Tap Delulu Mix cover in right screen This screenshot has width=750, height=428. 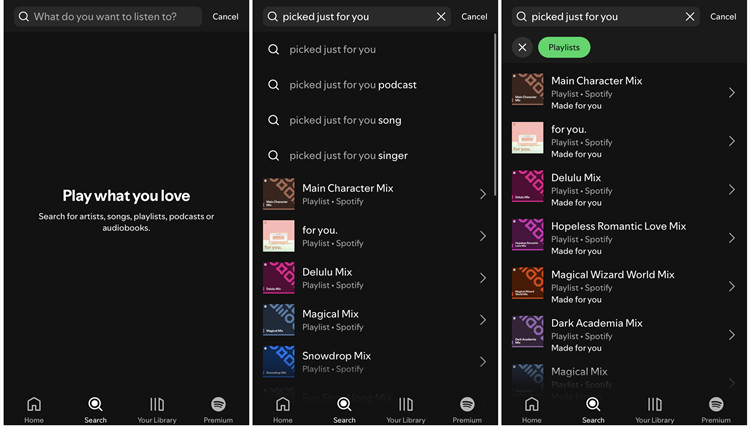click(528, 186)
